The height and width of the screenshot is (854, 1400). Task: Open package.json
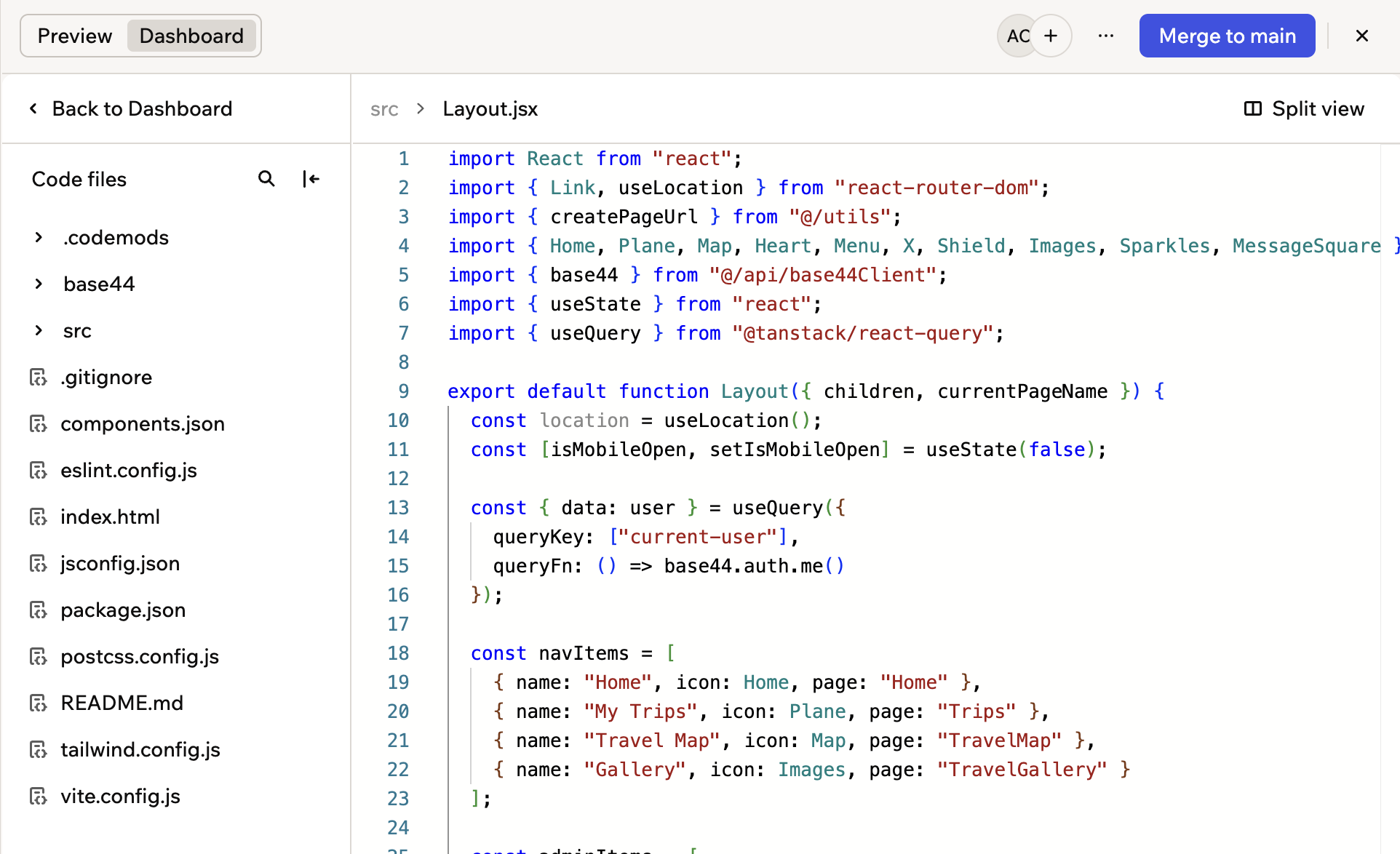[x=123, y=610]
